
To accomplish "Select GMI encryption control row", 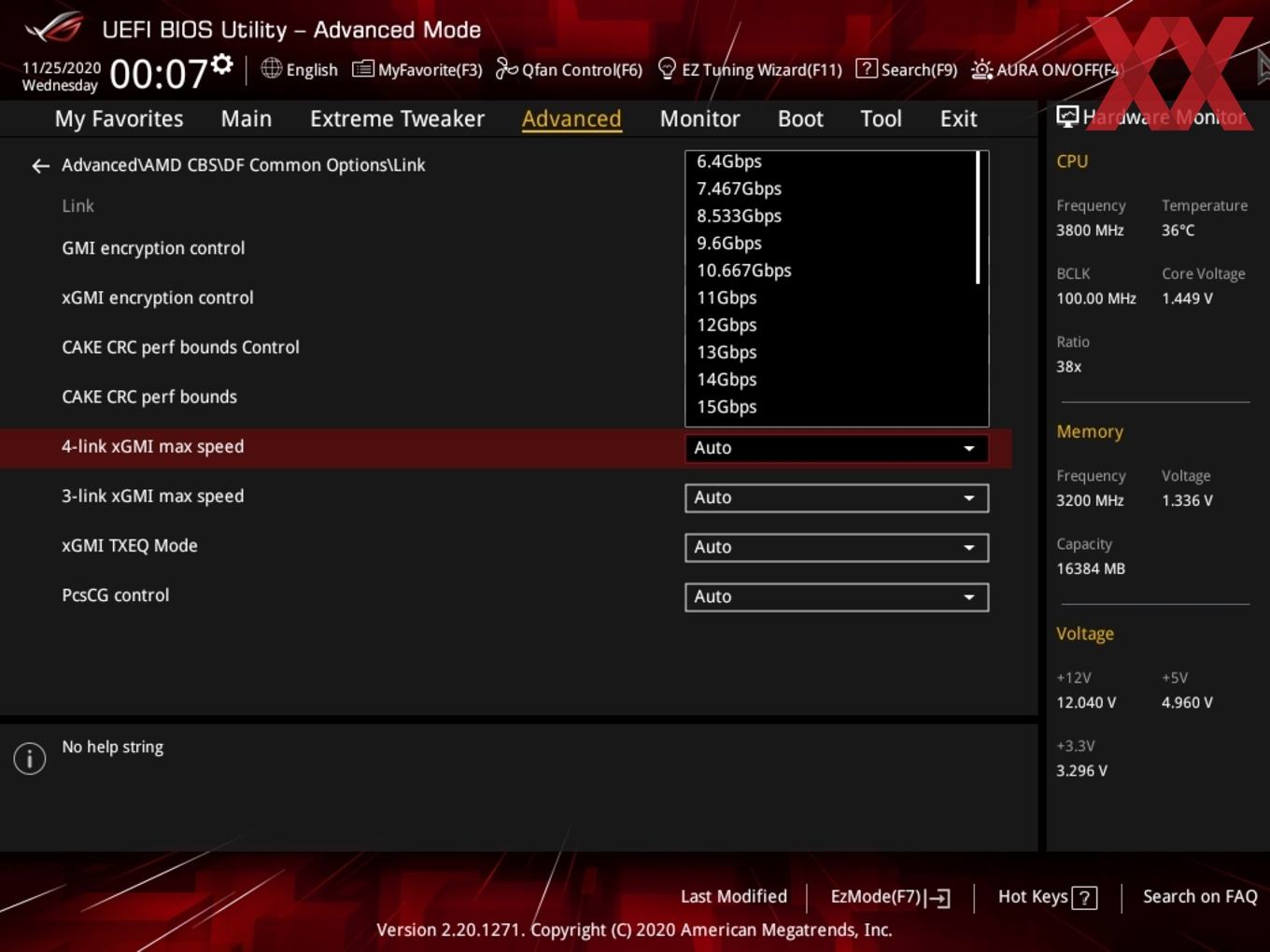I will [x=504, y=249].
